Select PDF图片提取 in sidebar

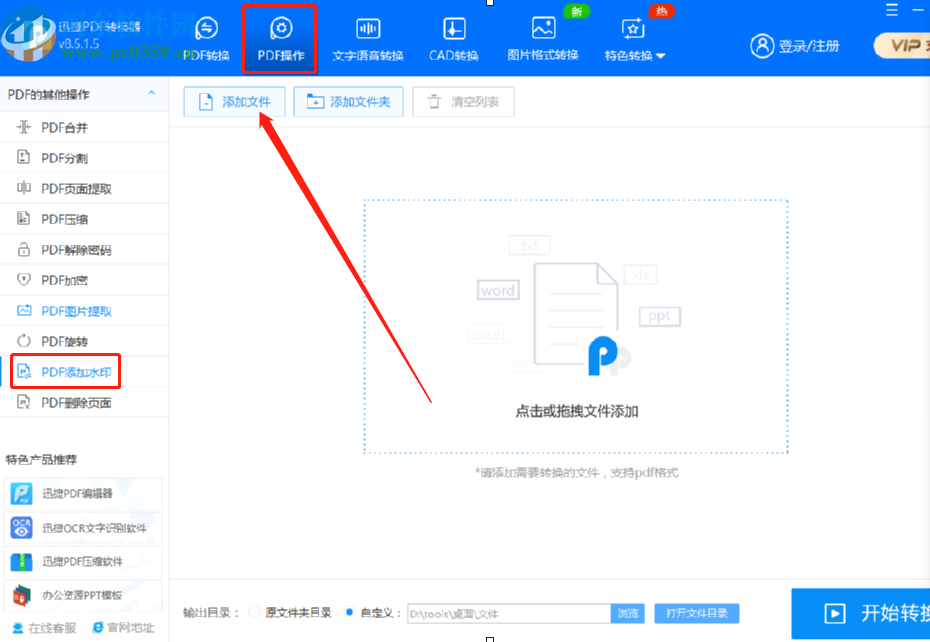point(84,311)
